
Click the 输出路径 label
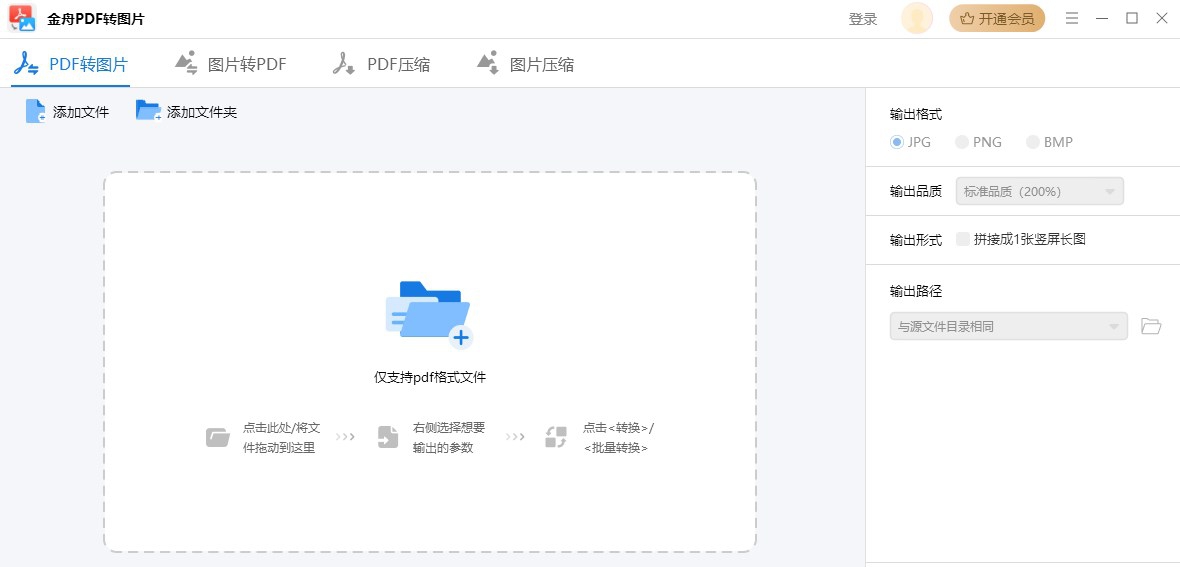click(x=916, y=291)
